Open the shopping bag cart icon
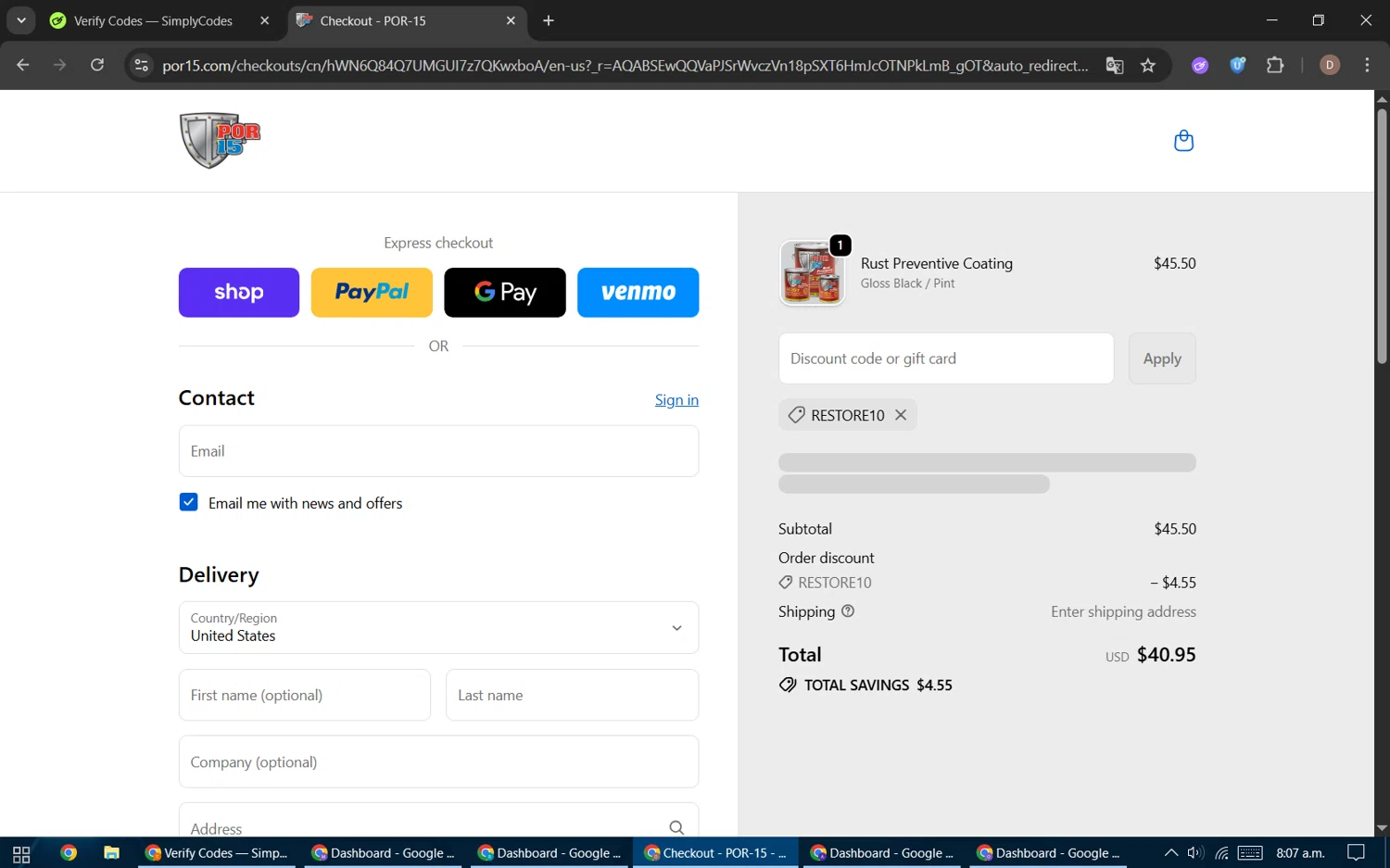 tap(1183, 141)
